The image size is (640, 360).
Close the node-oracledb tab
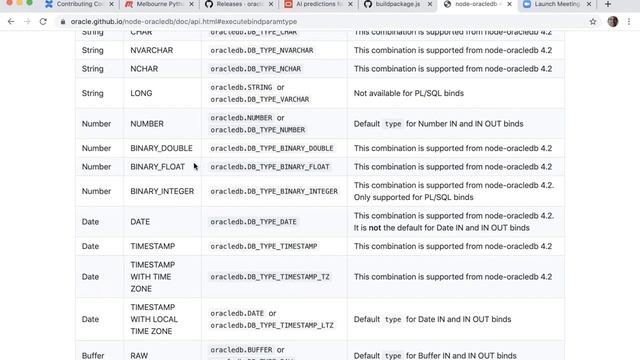509,4
